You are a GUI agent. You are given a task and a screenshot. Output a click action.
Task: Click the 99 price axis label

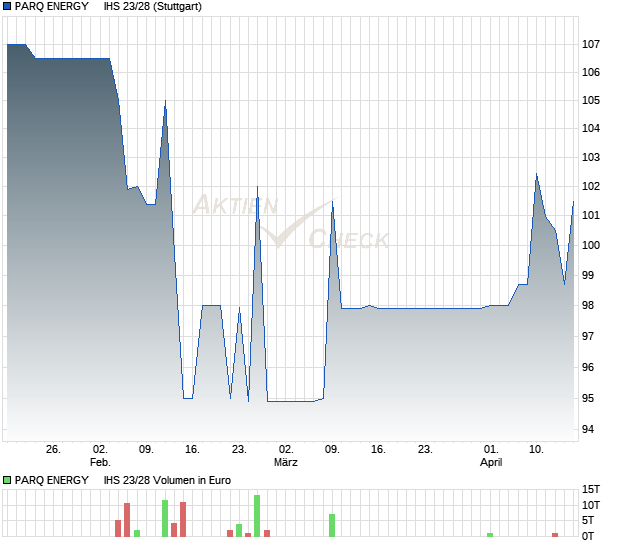tap(588, 275)
